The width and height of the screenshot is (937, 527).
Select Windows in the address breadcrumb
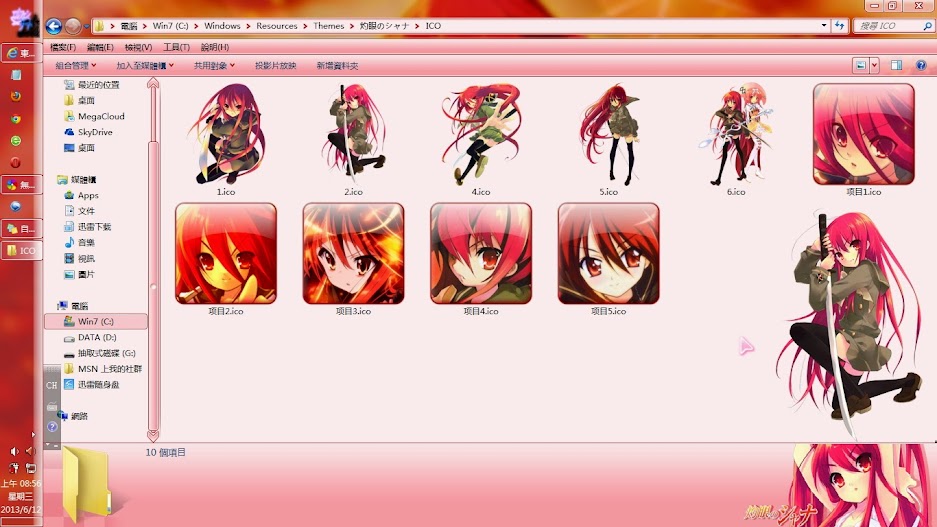(222, 26)
